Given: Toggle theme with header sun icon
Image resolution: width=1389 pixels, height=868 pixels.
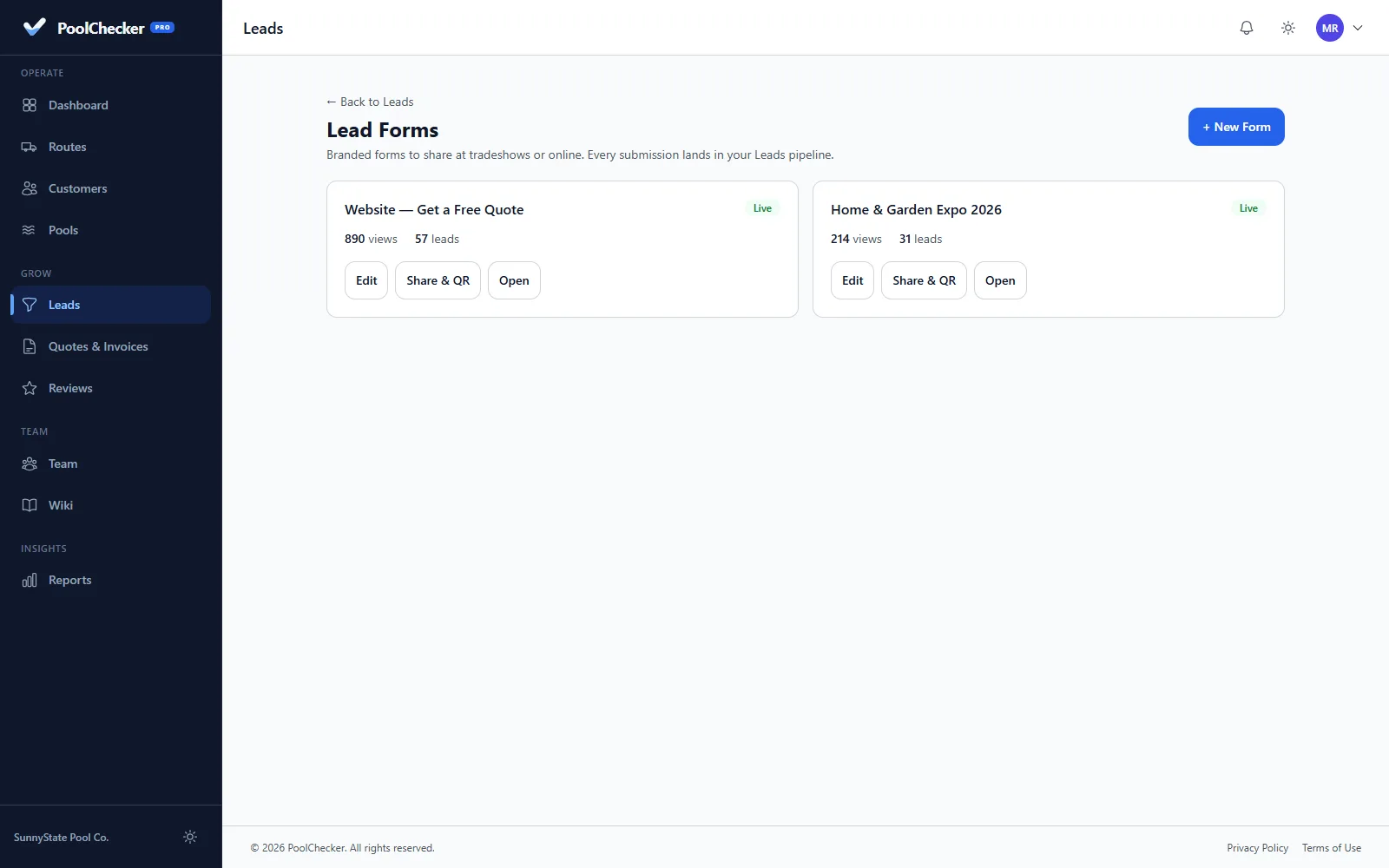Looking at the screenshot, I should coord(1288,28).
